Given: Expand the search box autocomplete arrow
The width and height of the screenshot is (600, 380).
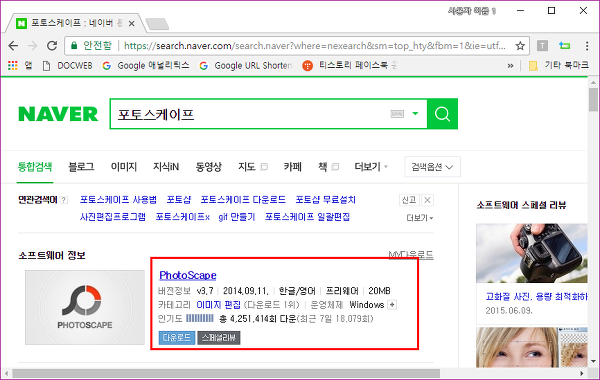Looking at the screenshot, I should 415,114.
